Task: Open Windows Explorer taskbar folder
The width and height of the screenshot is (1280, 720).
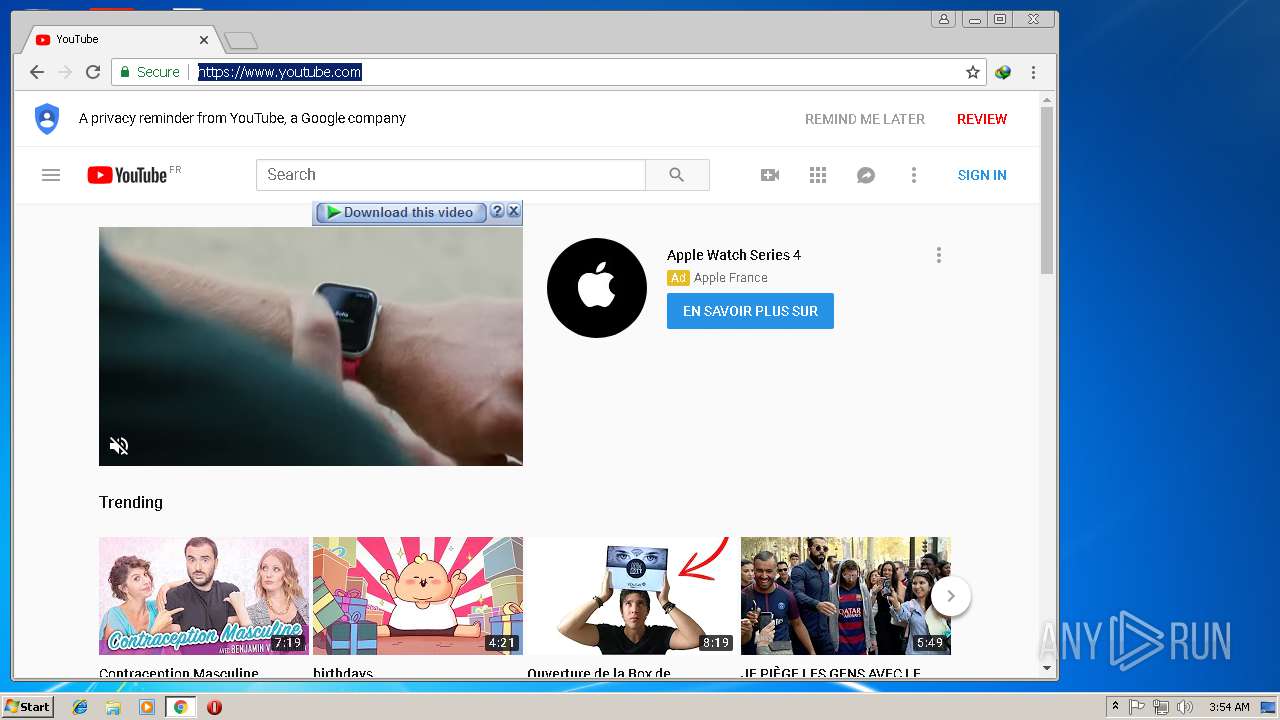Action: [x=113, y=707]
